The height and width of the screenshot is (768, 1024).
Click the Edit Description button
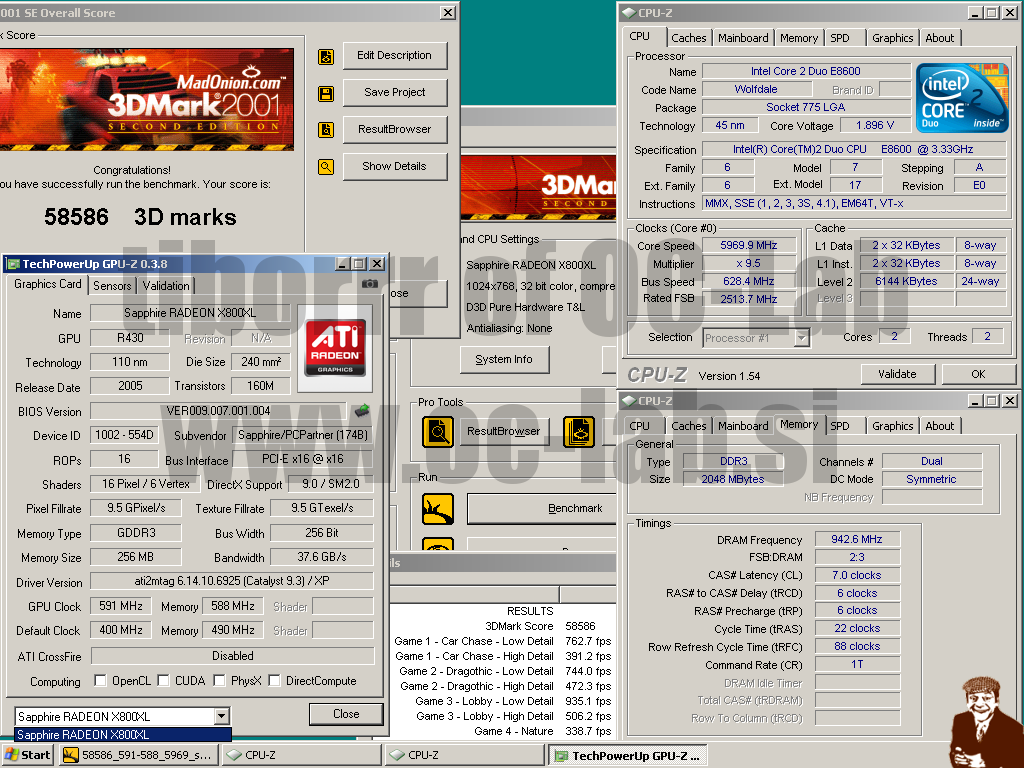394,56
